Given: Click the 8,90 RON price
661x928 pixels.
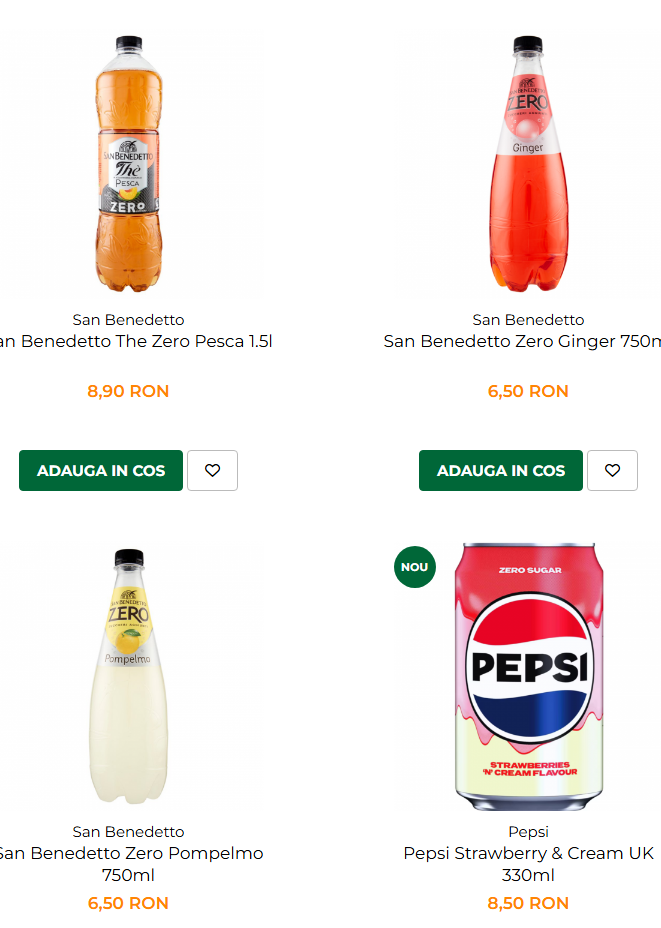Looking at the screenshot, I should [x=128, y=391].
